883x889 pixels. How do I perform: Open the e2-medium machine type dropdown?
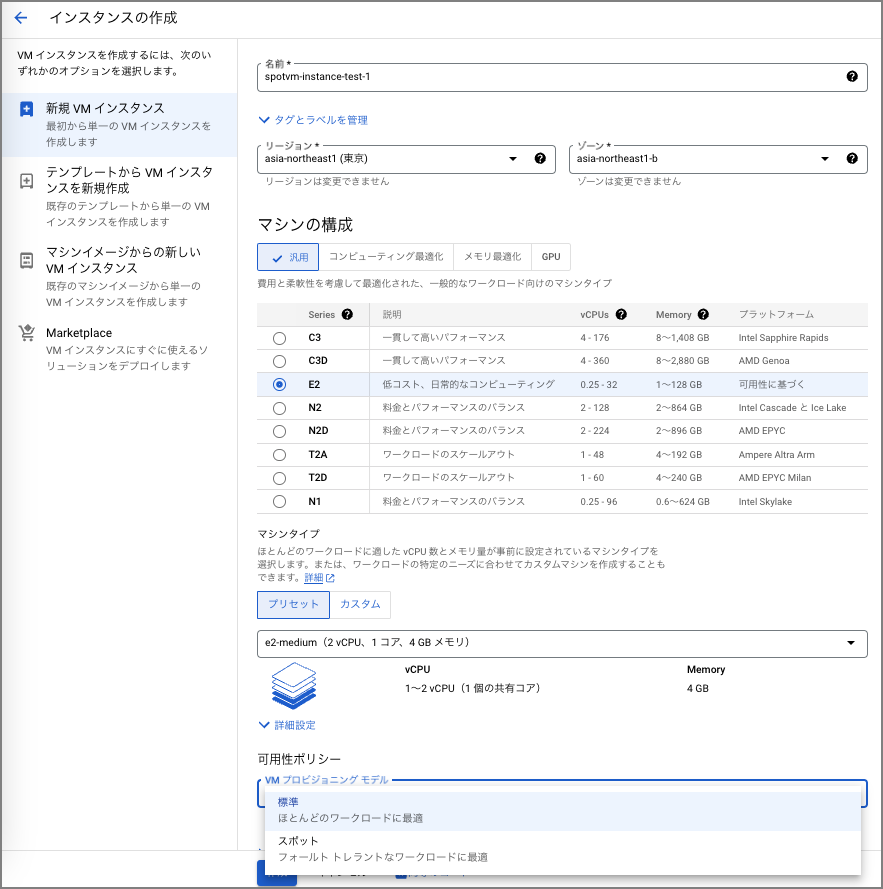tap(562, 643)
